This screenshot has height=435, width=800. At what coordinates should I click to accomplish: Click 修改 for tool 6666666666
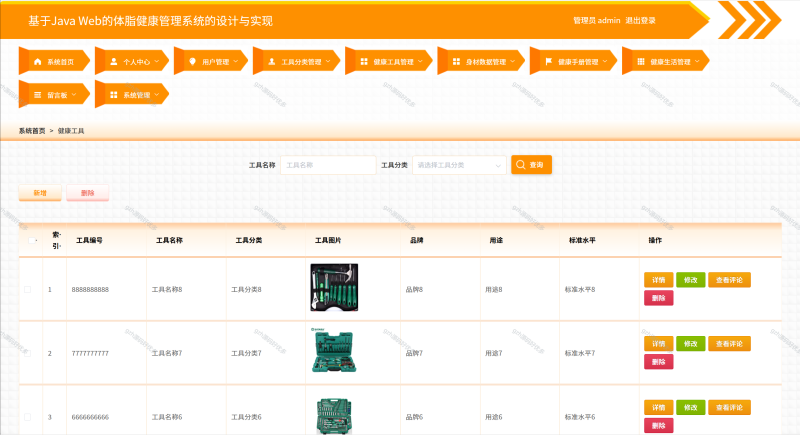tap(690, 407)
